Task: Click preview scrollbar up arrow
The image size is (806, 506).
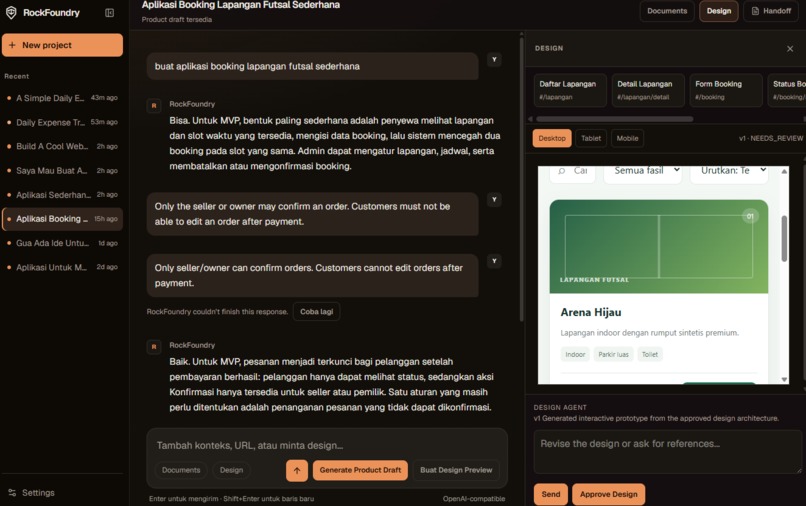Action: coord(784,171)
